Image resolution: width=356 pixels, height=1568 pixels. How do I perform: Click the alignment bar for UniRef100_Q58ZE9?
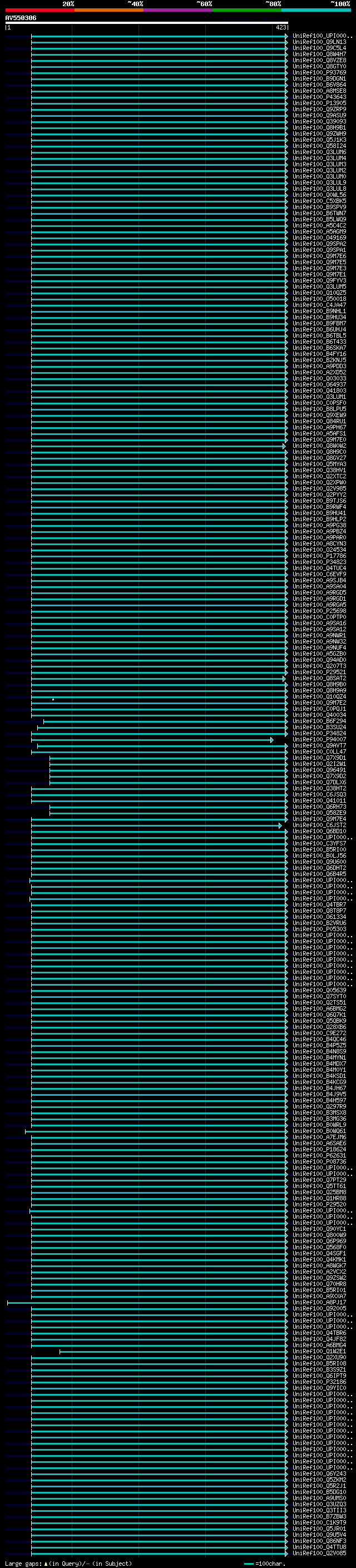(169, 813)
